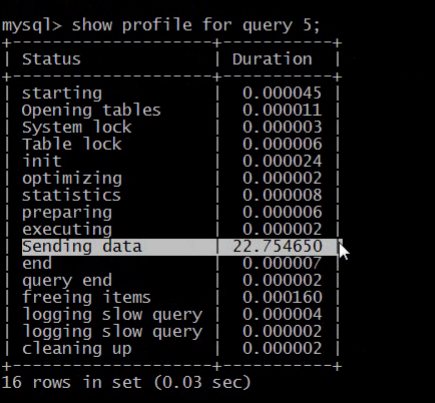This screenshot has width=435, height=403.
Task: Click the 0.000007 duration value
Action: coord(282,263)
